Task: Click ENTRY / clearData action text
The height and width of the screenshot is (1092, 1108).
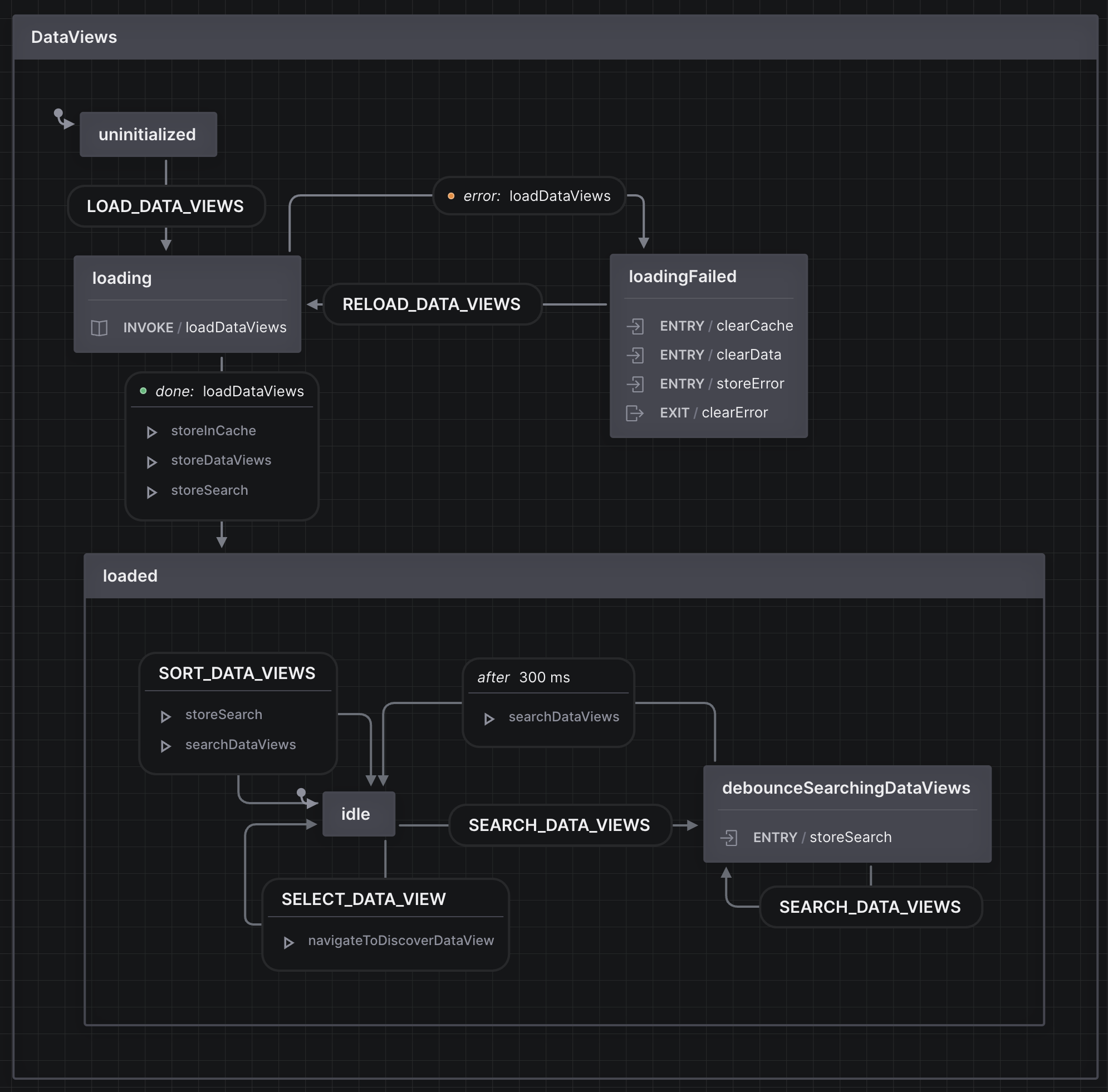Action: [x=720, y=355]
